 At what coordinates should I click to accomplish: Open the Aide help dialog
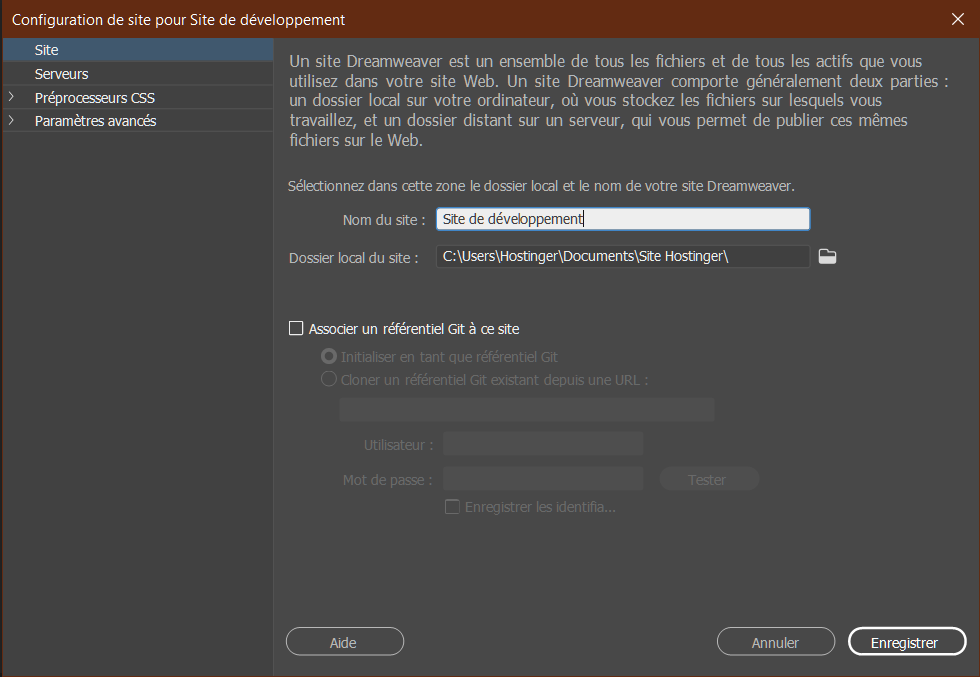pyautogui.click(x=344, y=641)
